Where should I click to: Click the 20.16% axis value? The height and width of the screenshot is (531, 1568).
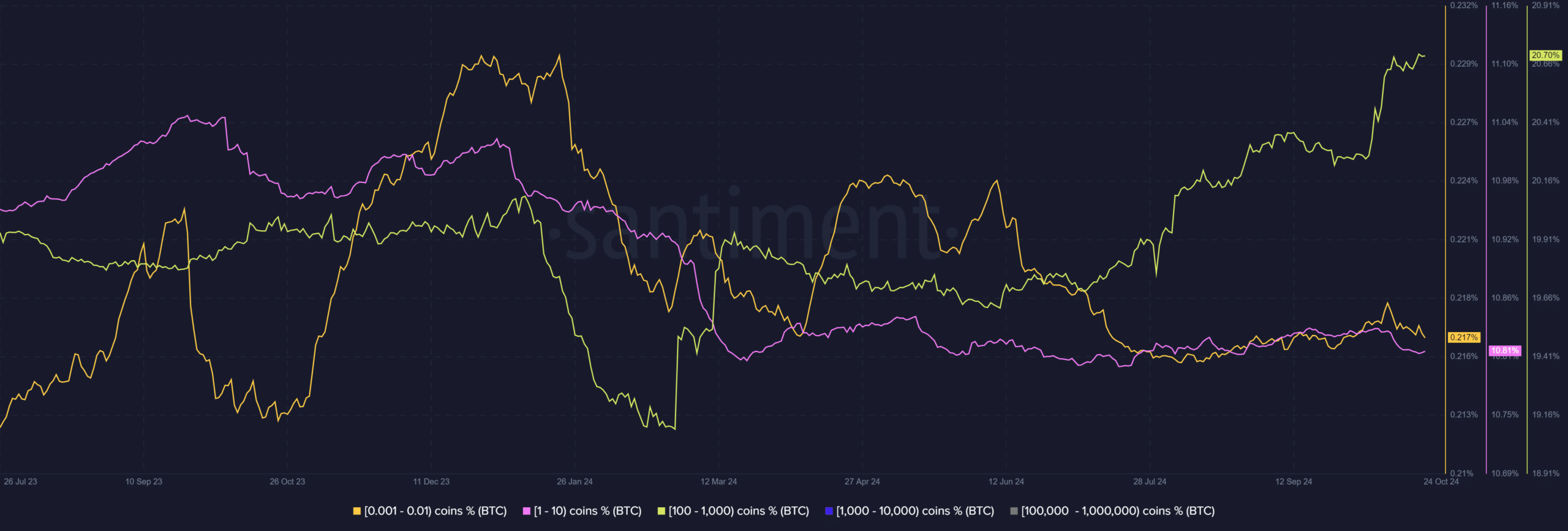[1546, 181]
